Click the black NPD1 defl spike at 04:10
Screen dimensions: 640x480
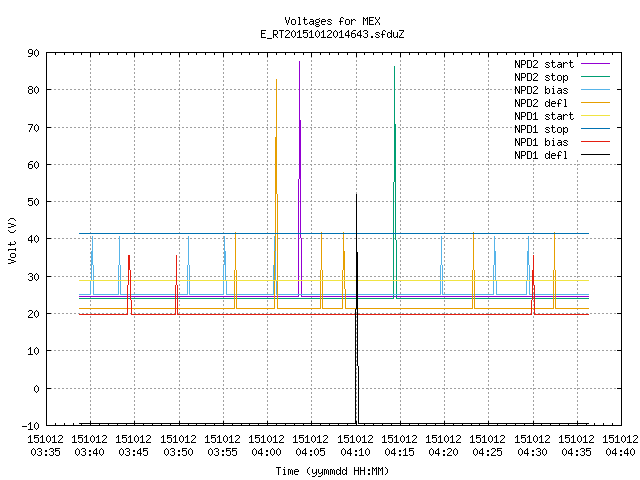coord(357,308)
